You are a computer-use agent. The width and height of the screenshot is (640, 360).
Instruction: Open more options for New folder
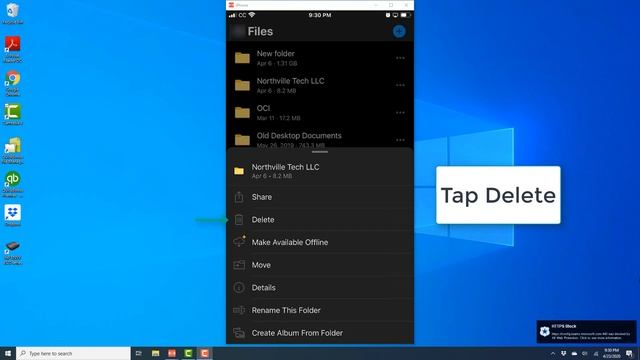point(400,58)
